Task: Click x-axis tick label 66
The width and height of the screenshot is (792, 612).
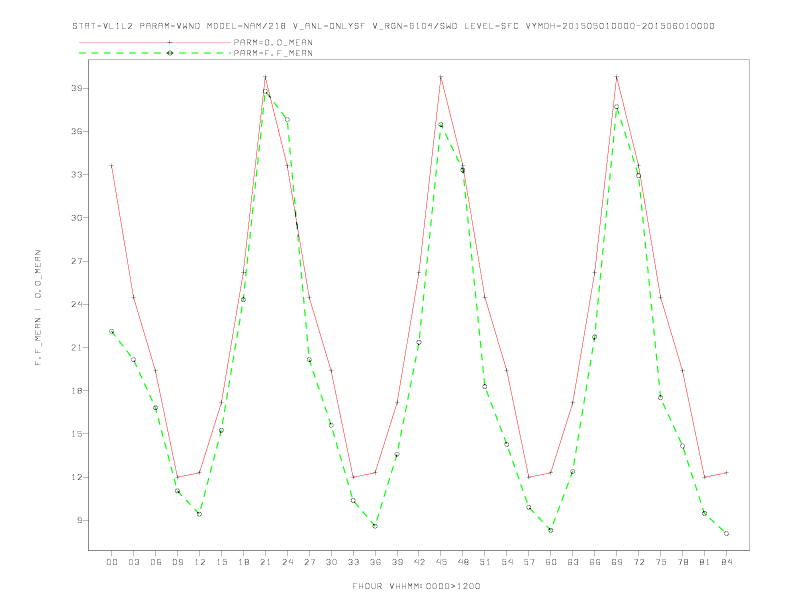Action: pos(595,562)
